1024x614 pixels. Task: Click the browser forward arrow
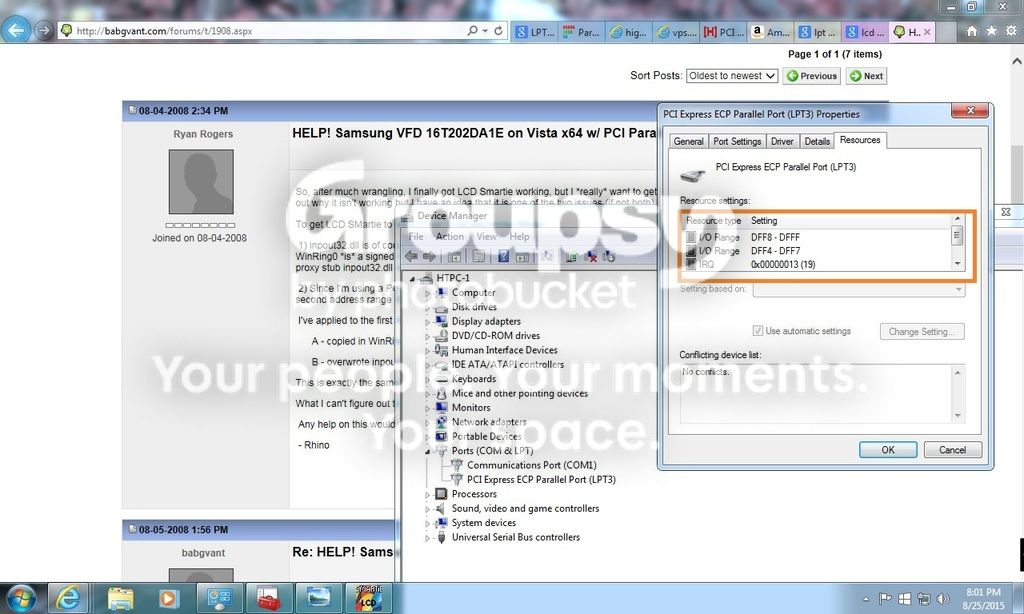click(x=44, y=31)
